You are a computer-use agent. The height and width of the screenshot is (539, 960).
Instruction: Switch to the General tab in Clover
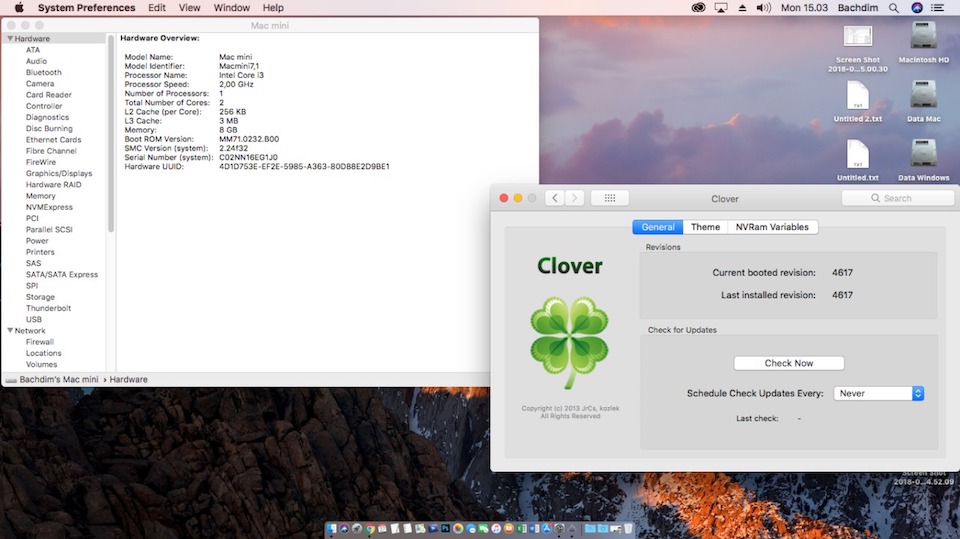658,227
